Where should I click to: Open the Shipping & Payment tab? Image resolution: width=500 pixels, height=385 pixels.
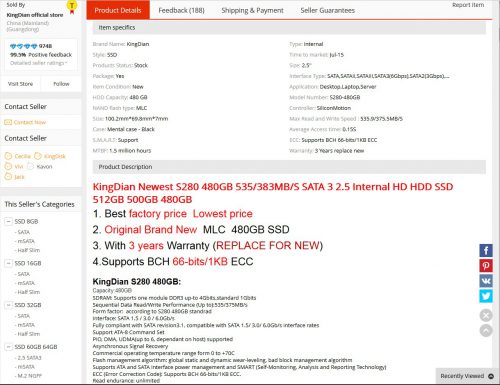pos(252,10)
